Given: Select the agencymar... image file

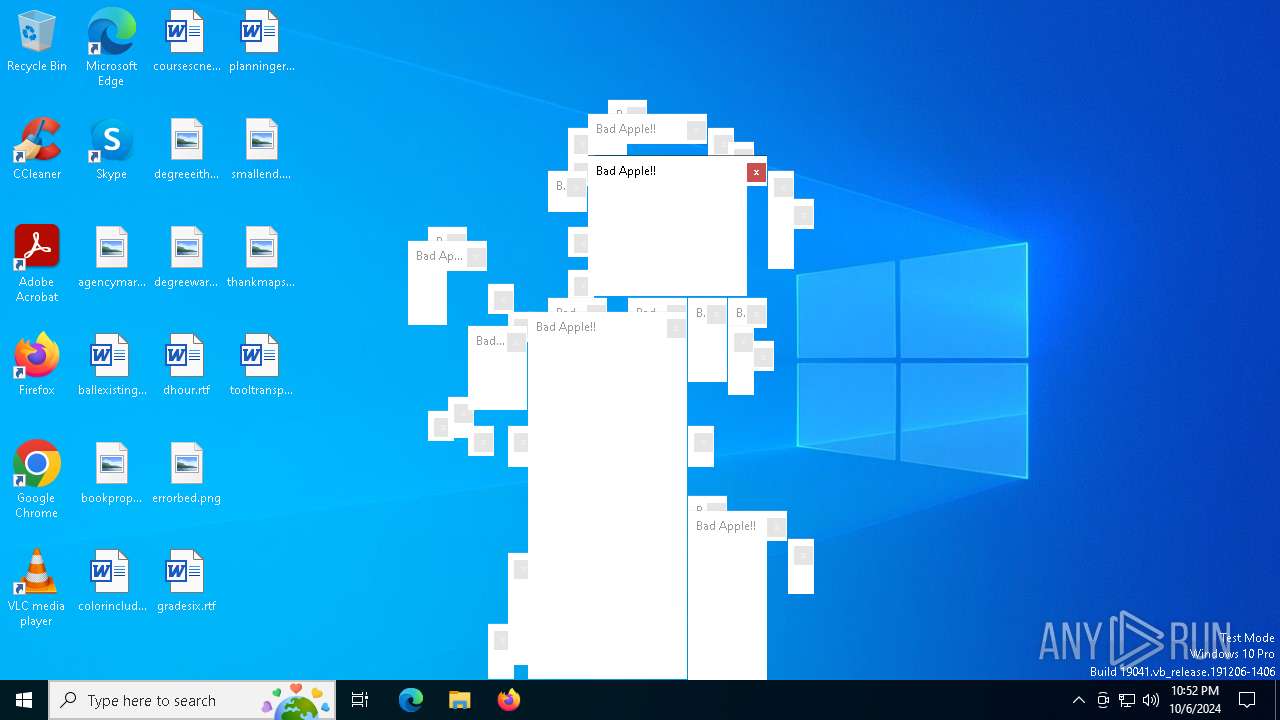Looking at the screenshot, I should click(111, 257).
